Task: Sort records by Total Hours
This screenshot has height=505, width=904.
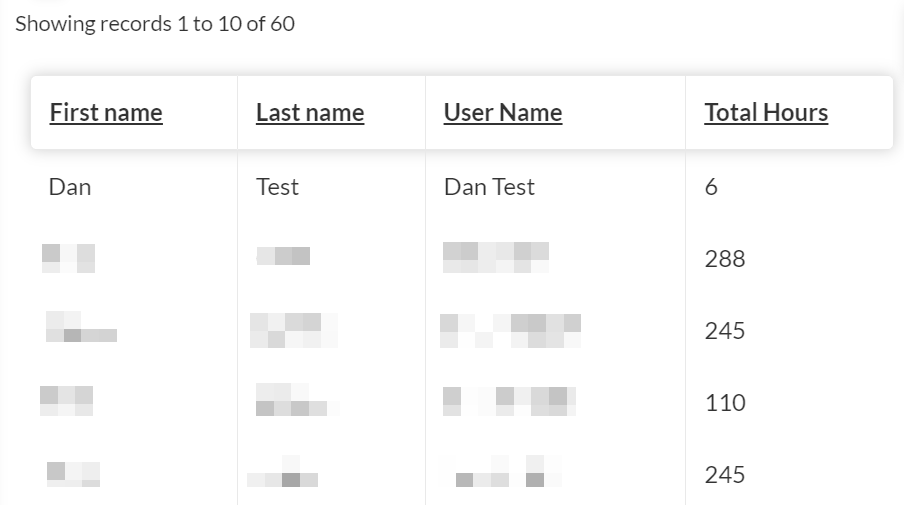Action: click(766, 112)
